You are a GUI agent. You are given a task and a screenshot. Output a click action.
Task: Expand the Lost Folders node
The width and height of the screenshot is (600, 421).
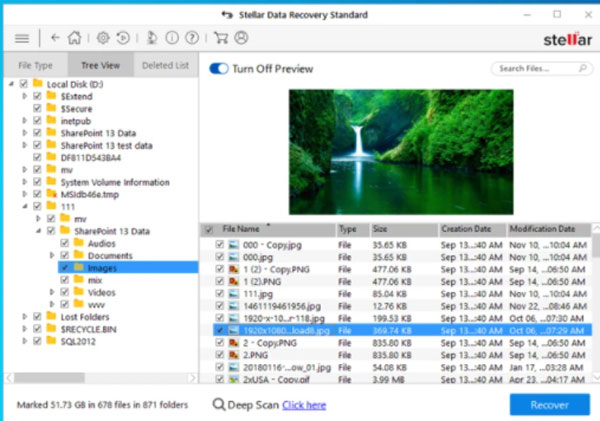click(24, 316)
